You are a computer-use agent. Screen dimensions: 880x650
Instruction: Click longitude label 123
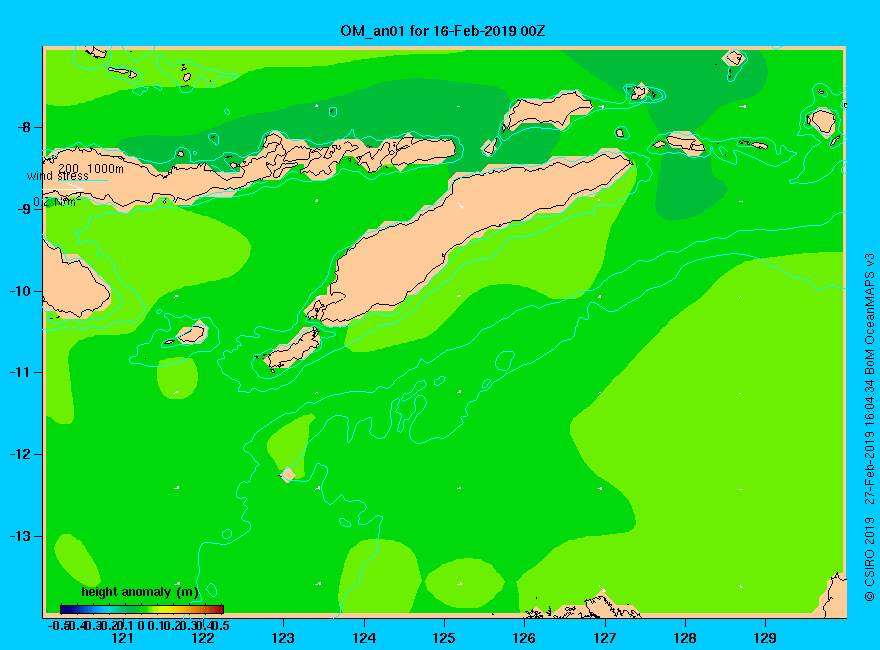tap(283, 638)
